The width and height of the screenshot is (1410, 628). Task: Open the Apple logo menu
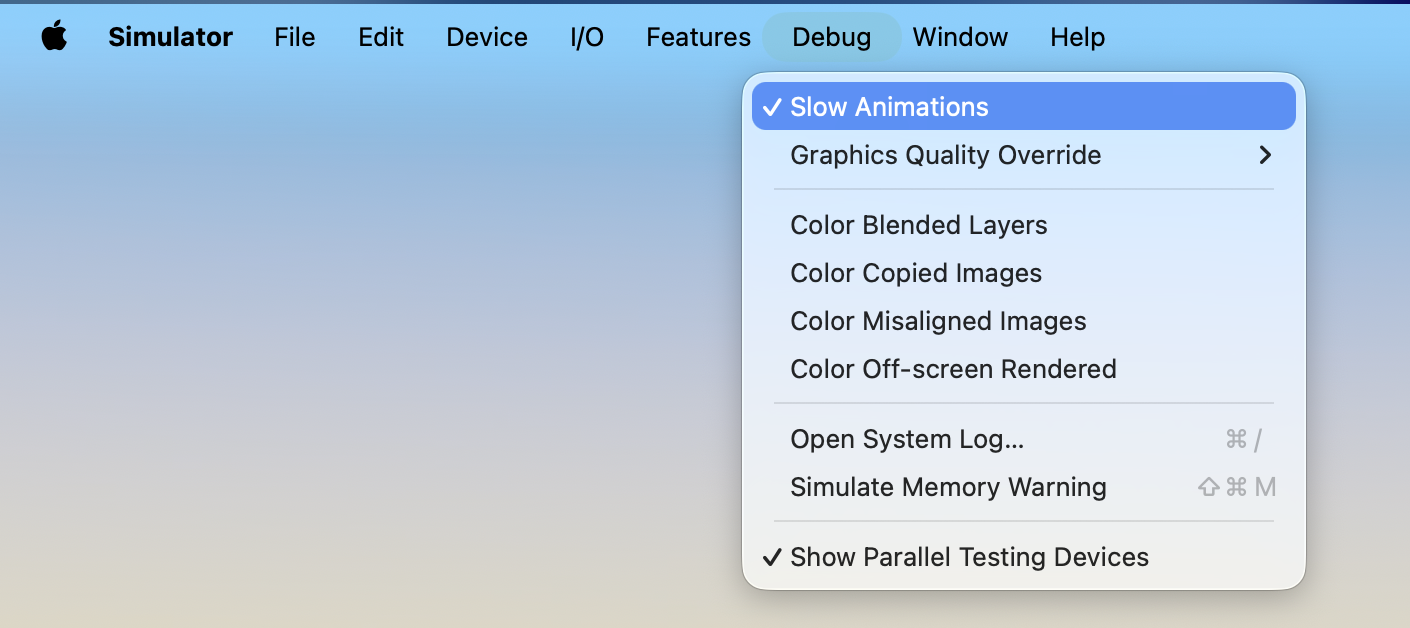click(x=54, y=37)
